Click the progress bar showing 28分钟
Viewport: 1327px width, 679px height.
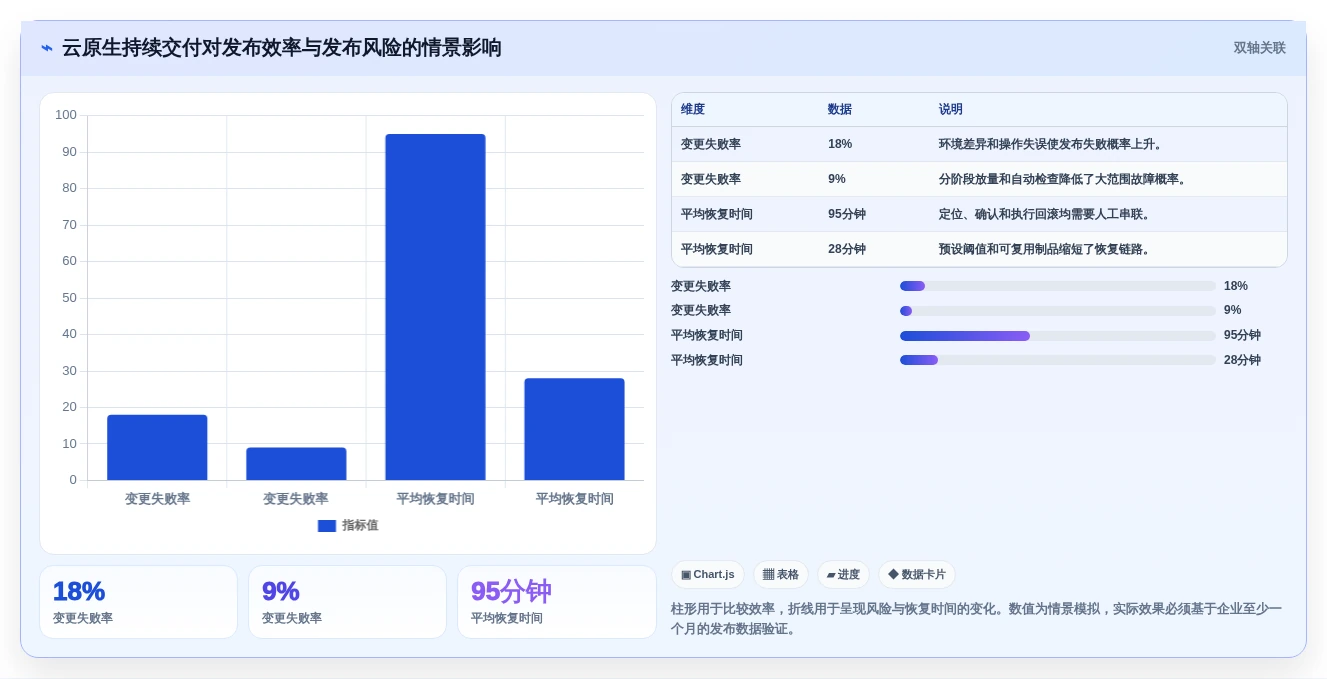(x=1058, y=360)
